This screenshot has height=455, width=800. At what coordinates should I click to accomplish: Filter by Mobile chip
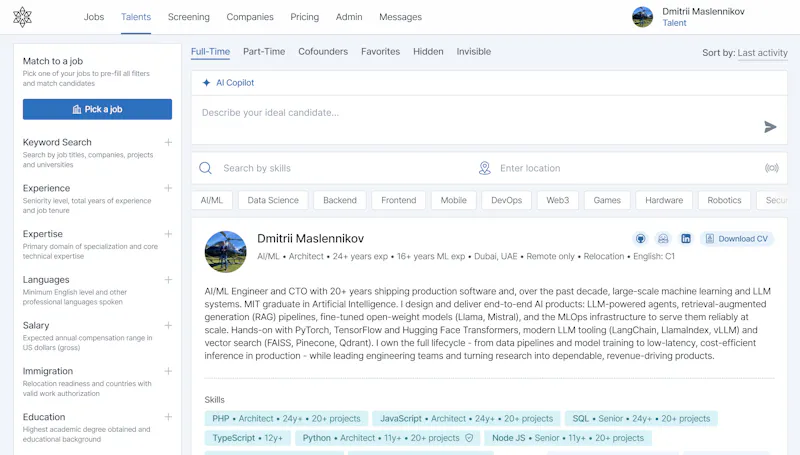[x=454, y=200]
